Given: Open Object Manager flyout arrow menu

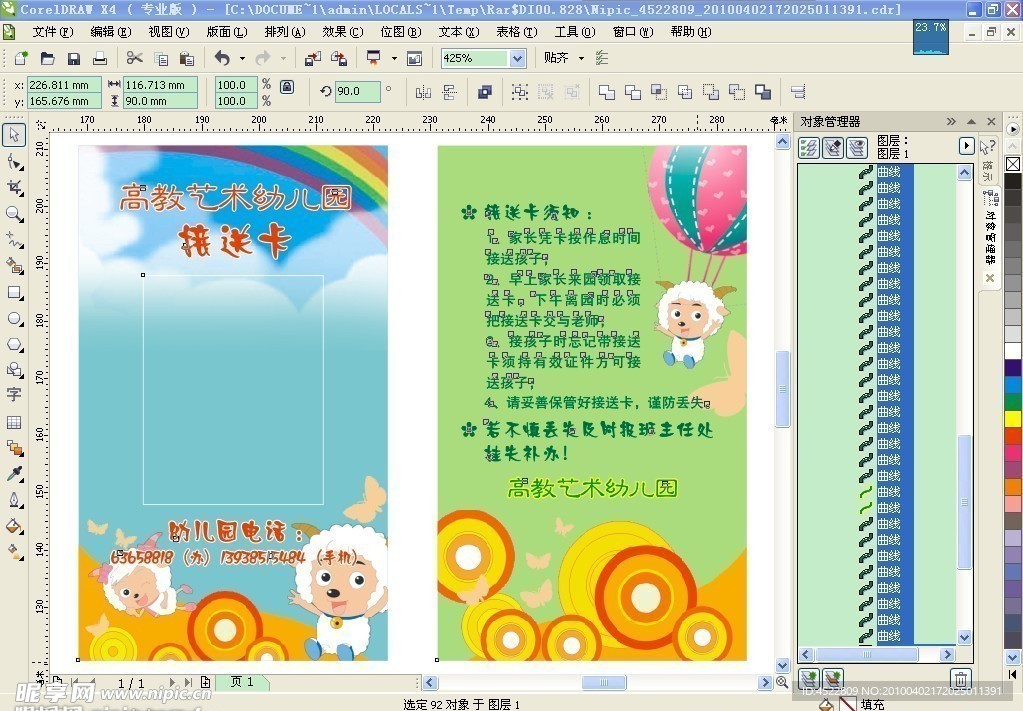Looking at the screenshot, I should (966, 146).
